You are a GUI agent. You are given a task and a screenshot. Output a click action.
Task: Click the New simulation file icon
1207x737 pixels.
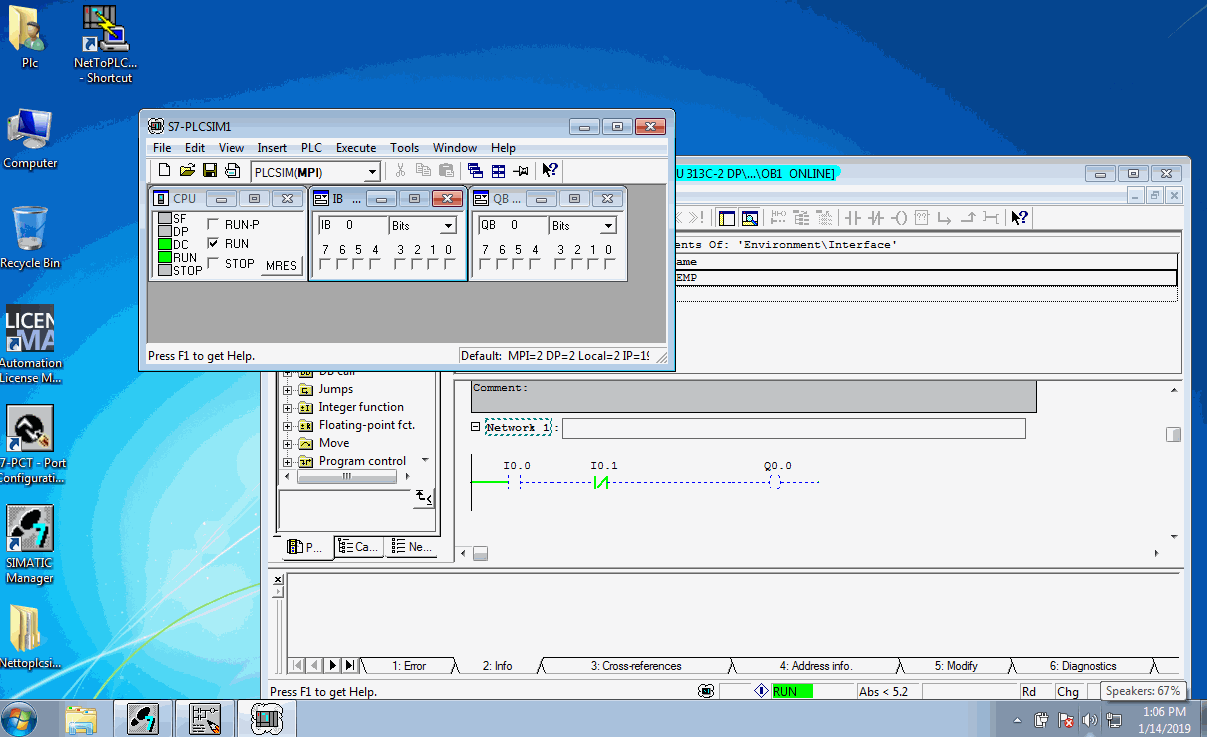tap(165, 171)
